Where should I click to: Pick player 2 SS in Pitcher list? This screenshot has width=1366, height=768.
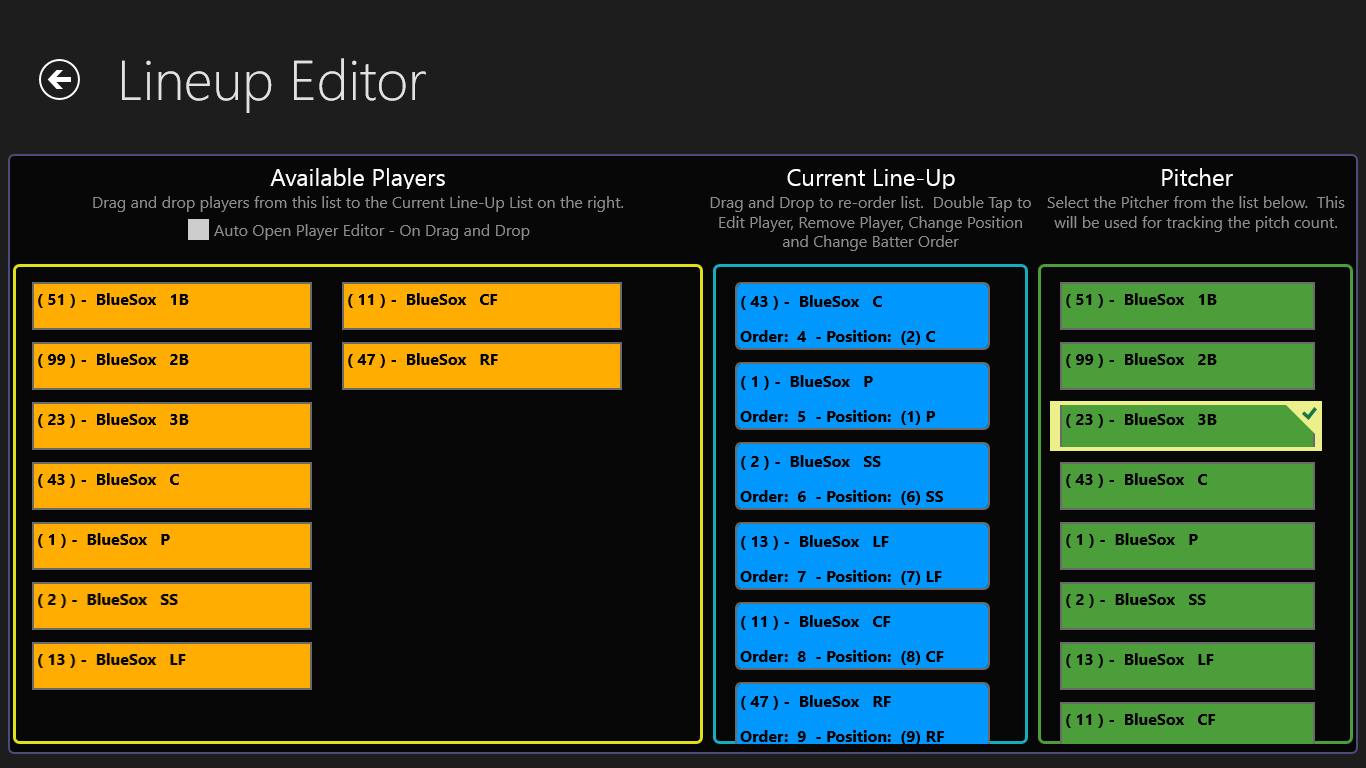1186,606
